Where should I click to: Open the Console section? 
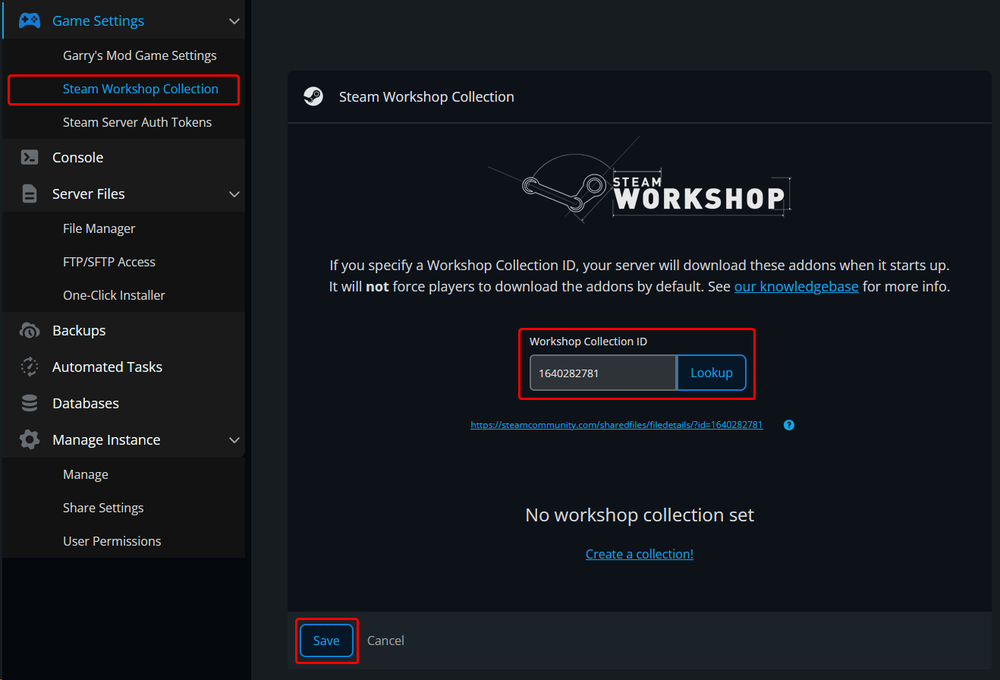tap(78, 158)
